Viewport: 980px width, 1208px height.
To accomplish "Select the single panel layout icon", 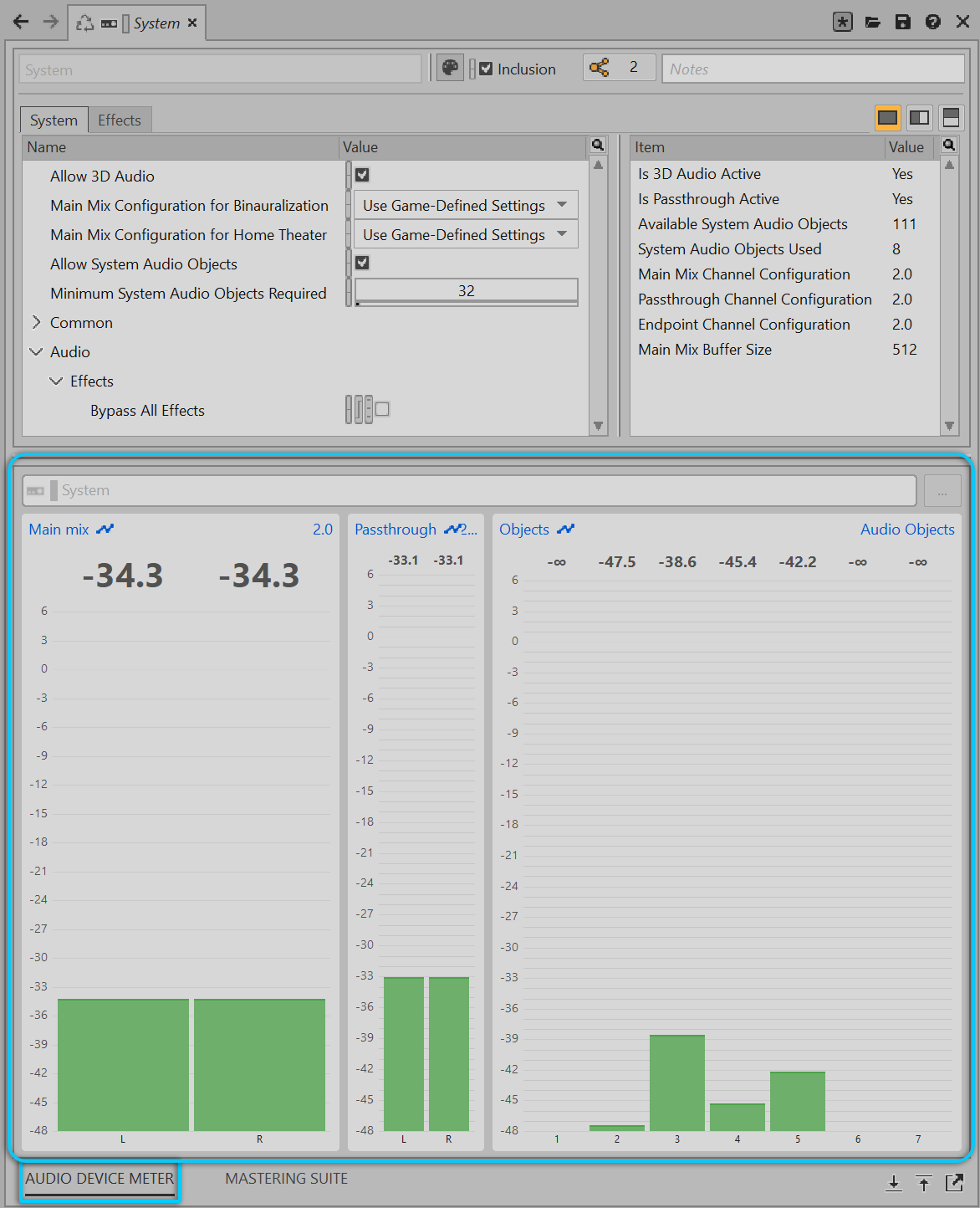I will click(x=887, y=118).
